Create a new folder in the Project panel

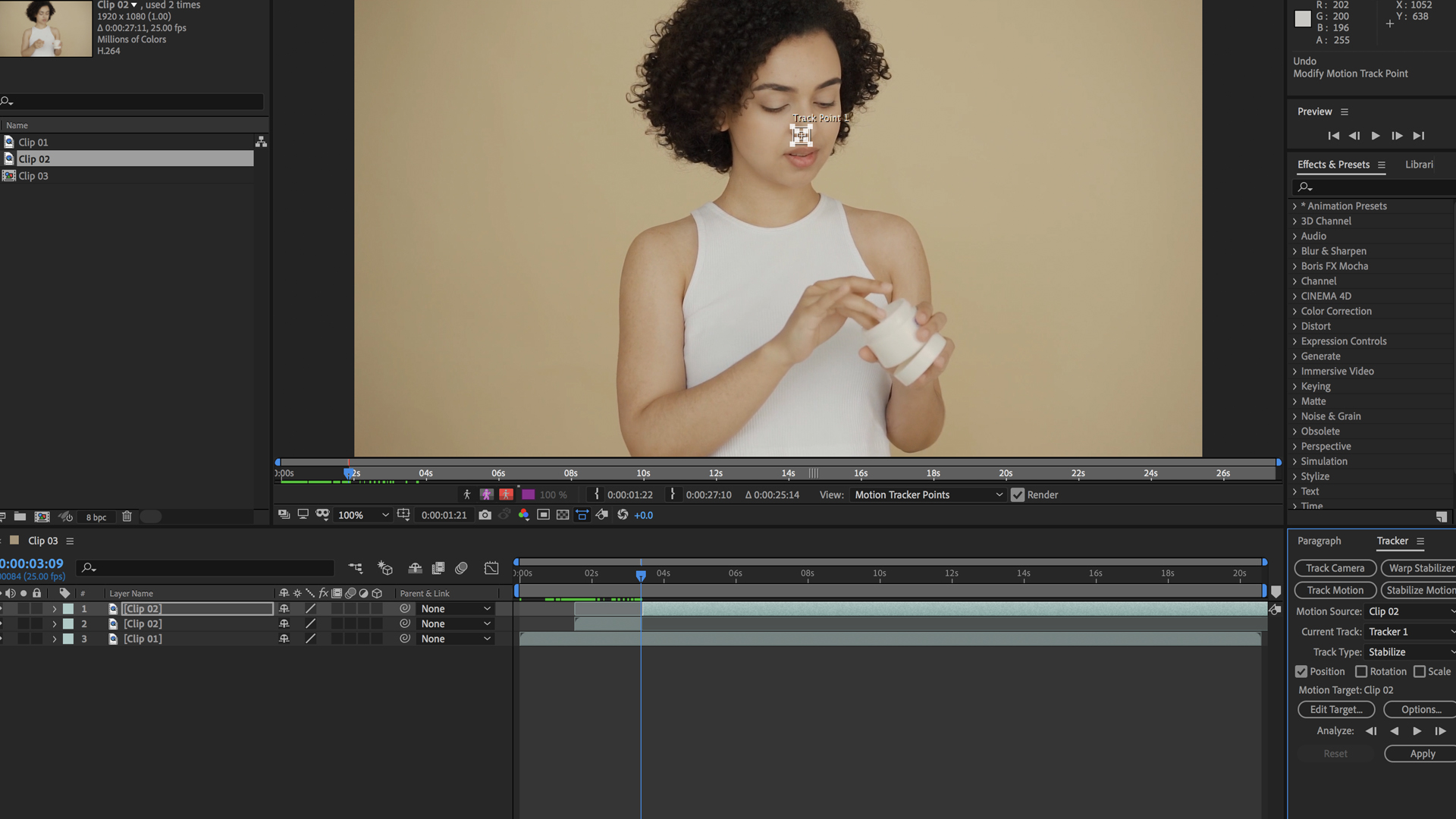[20, 516]
